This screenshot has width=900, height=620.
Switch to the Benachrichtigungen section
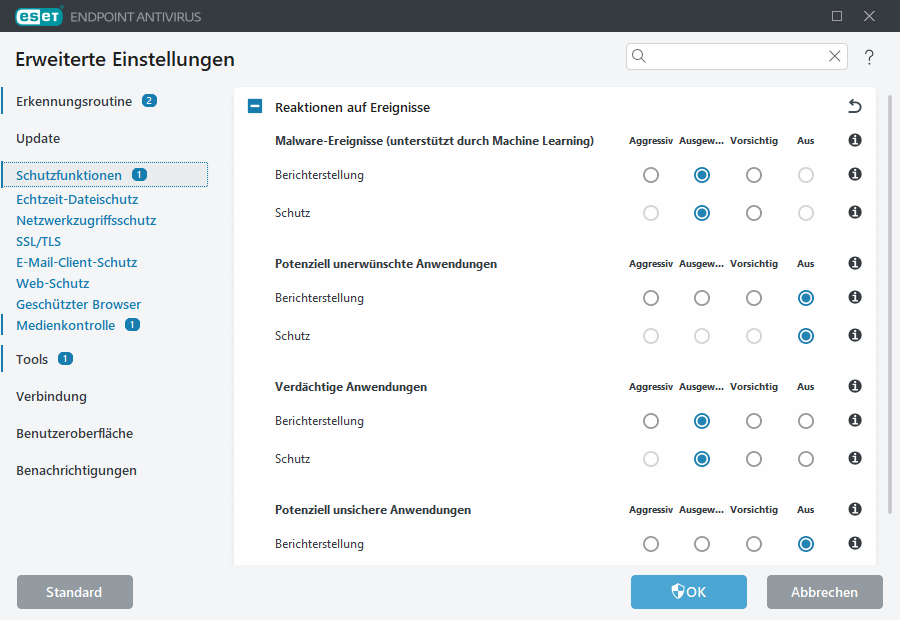click(77, 470)
